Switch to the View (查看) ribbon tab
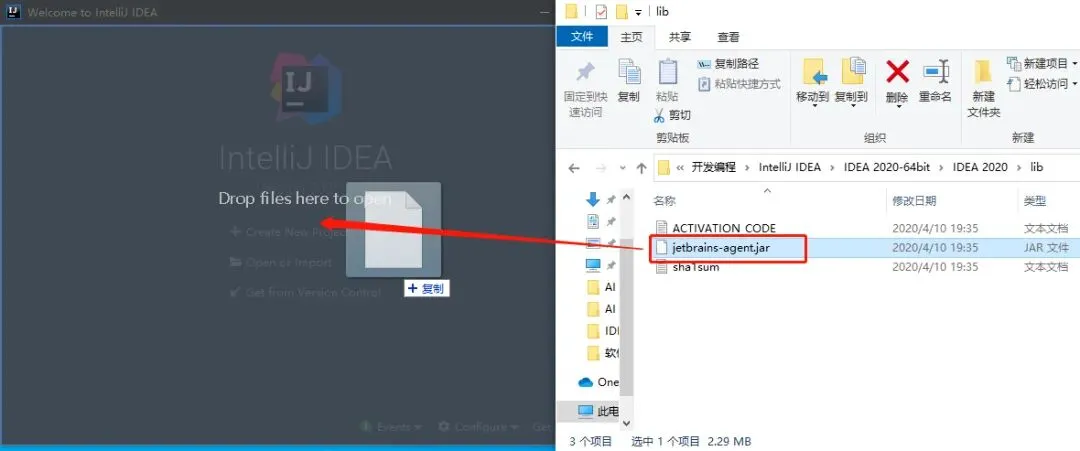This screenshot has width=1080, height=451. pos(728,37)
